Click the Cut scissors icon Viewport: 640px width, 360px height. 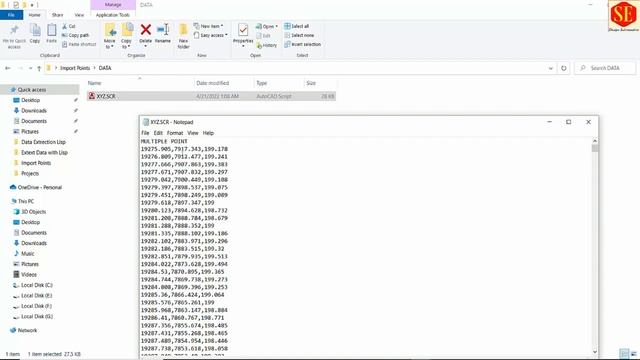[64, 26]
